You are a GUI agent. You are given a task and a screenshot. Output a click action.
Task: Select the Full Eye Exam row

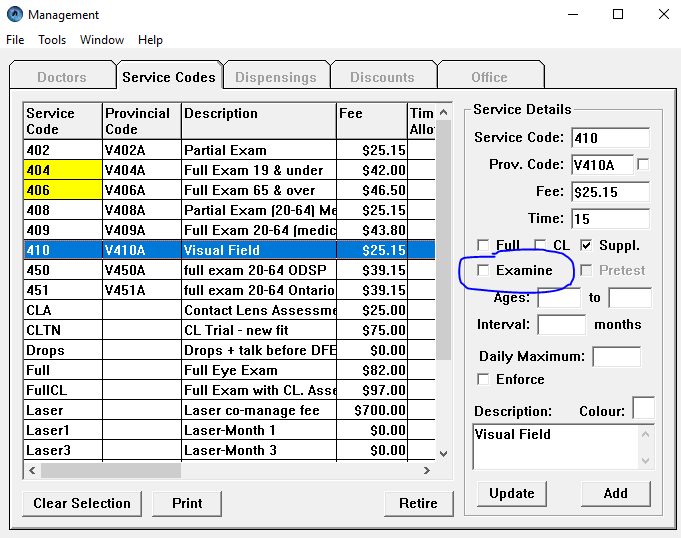229,370
